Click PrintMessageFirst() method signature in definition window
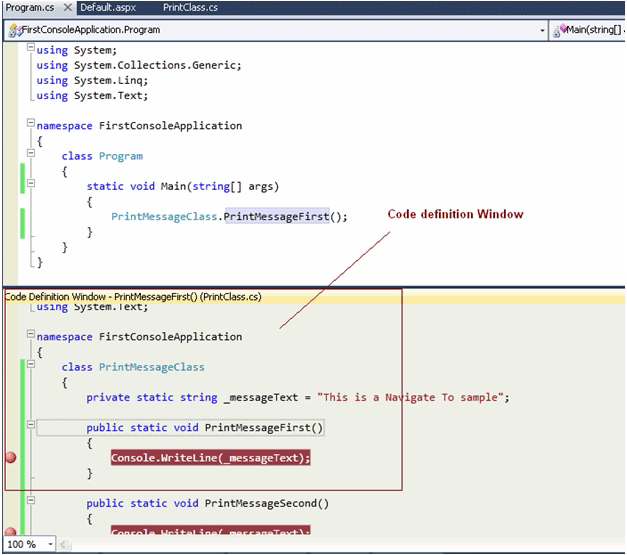The width and height of the screenshot is (627, 555). tap(205, 428)
